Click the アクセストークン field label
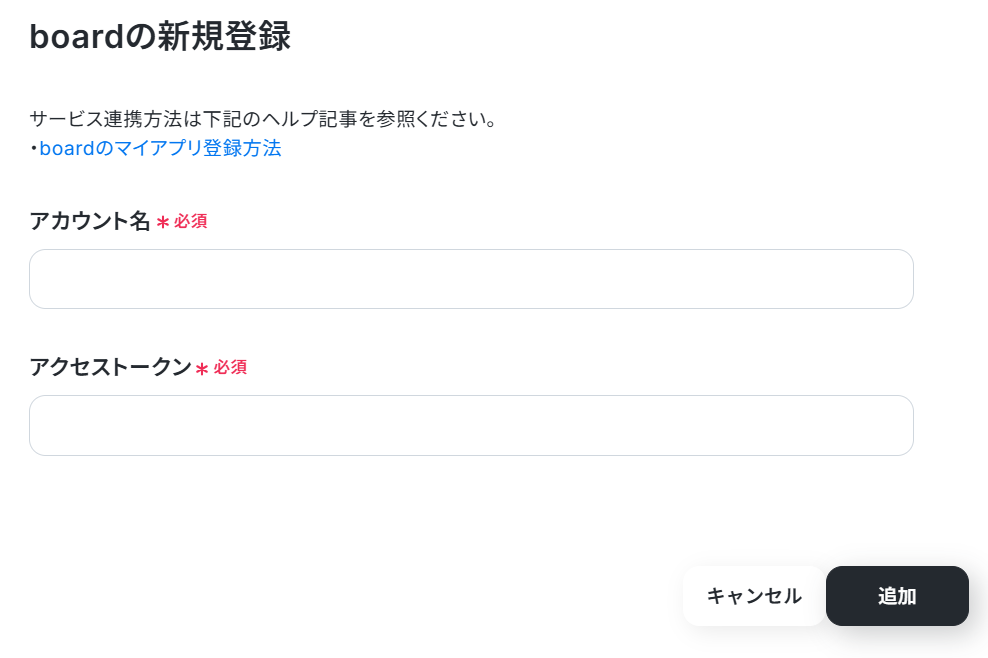Viewport: 988px width, 658px height. 110,367
